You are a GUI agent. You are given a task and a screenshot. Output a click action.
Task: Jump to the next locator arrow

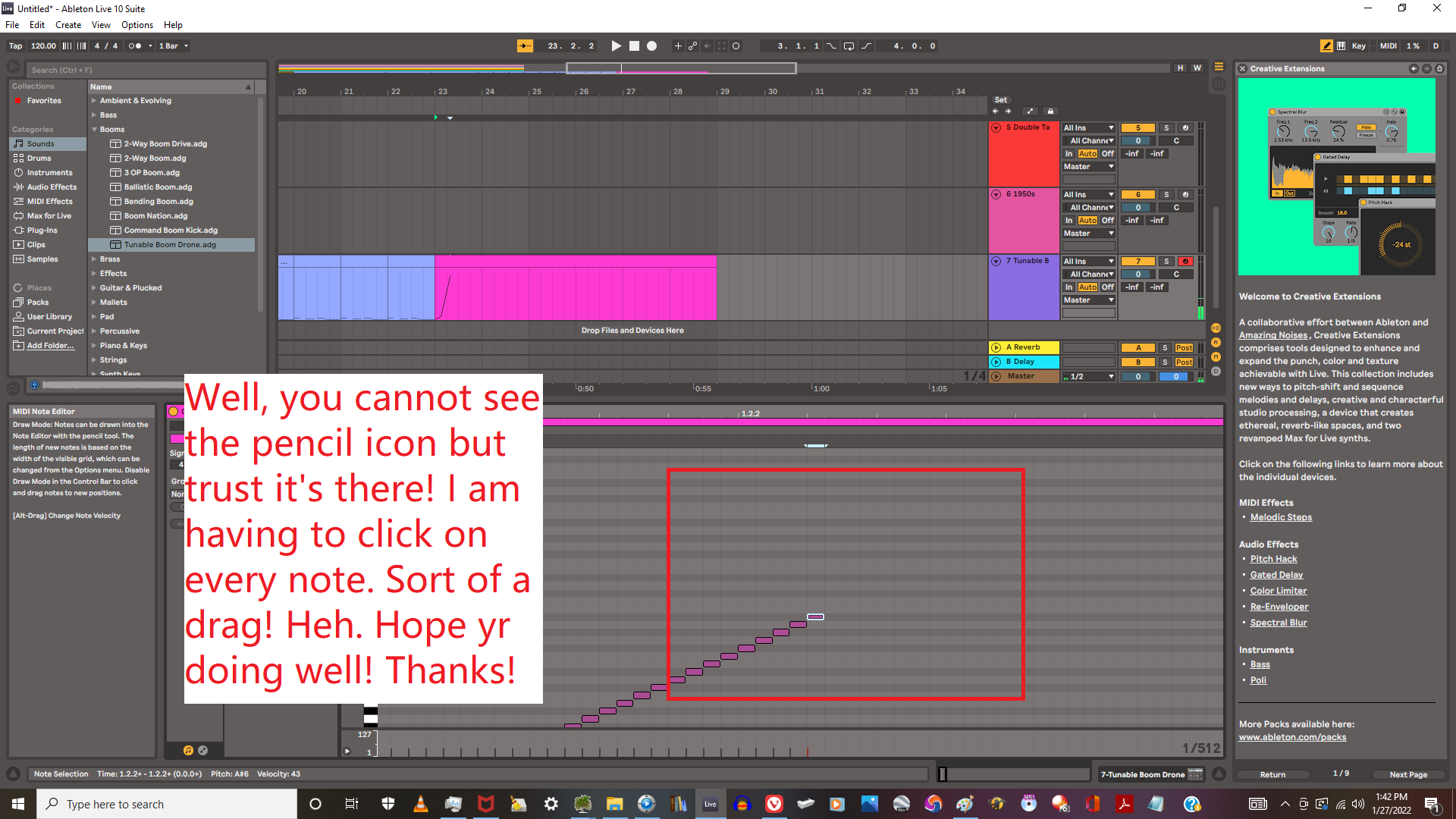1008,111
